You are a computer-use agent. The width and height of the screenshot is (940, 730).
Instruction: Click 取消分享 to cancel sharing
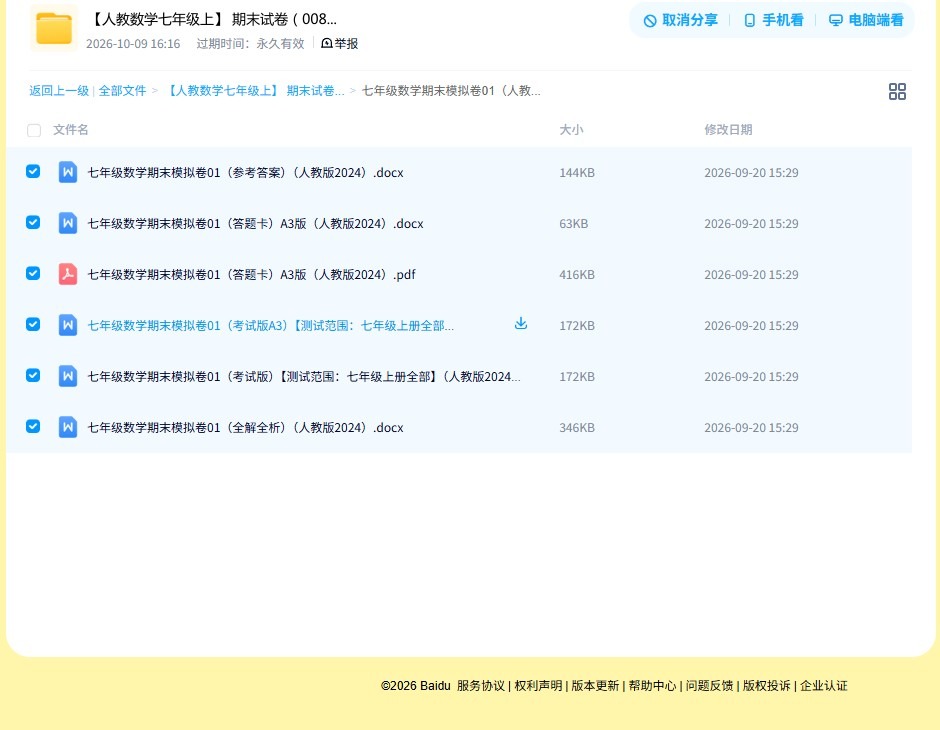(x=680, y=20)
